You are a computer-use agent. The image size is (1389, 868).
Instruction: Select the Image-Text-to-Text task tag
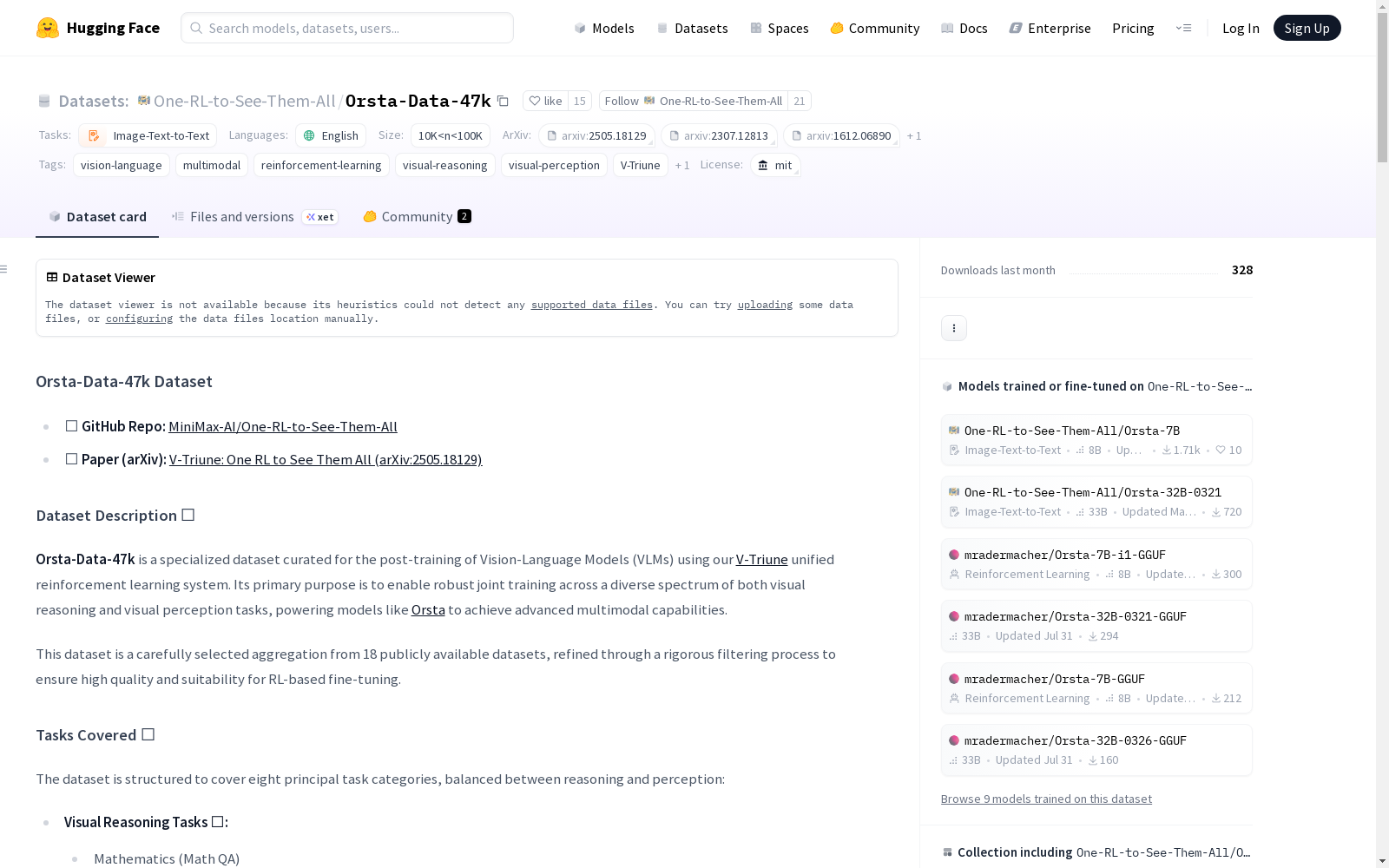pyautogui.click(x=148, y=135)
